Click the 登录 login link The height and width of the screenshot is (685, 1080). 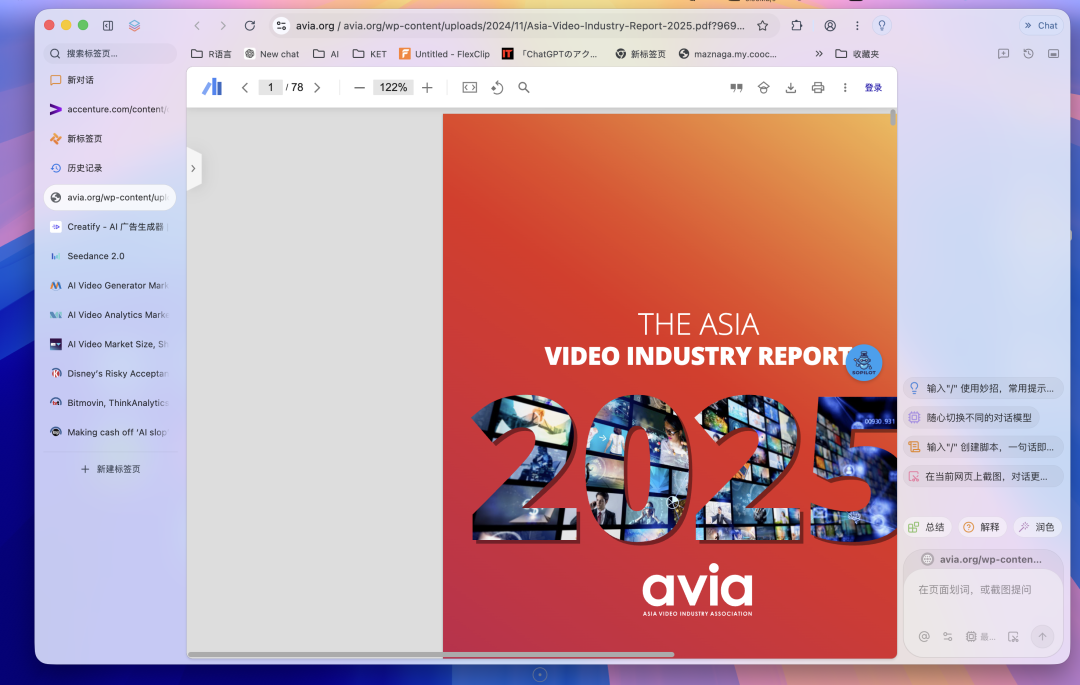pyautogui.click(x=873, y=87)
